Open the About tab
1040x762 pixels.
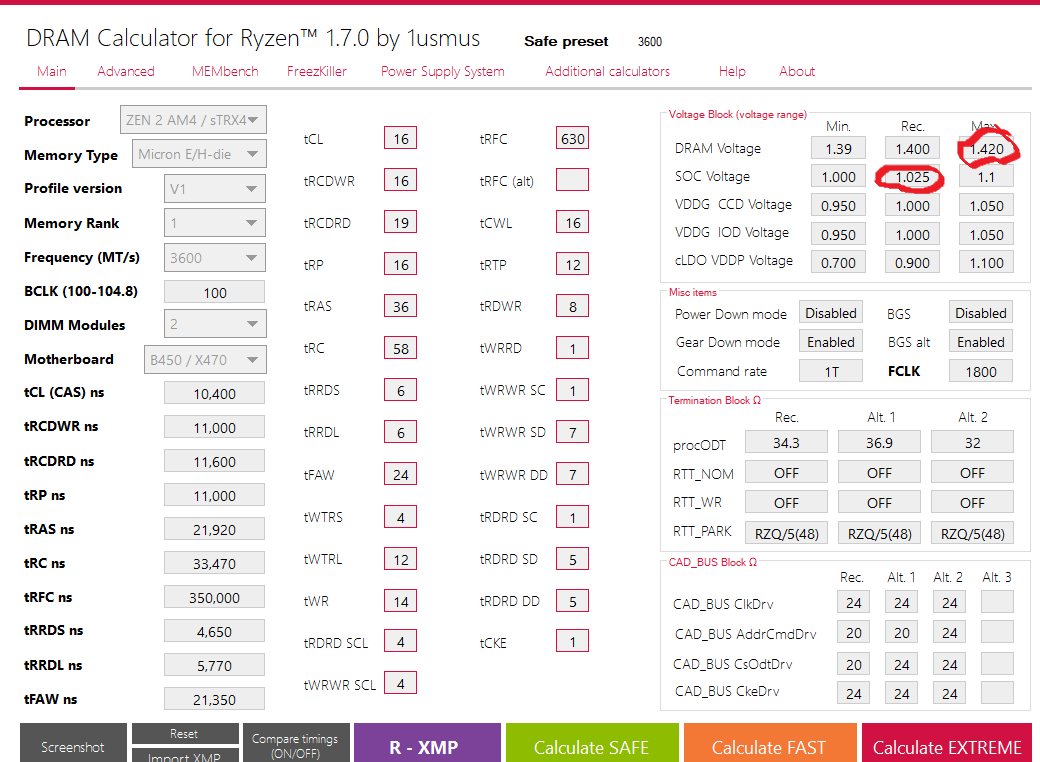point(797,72)
